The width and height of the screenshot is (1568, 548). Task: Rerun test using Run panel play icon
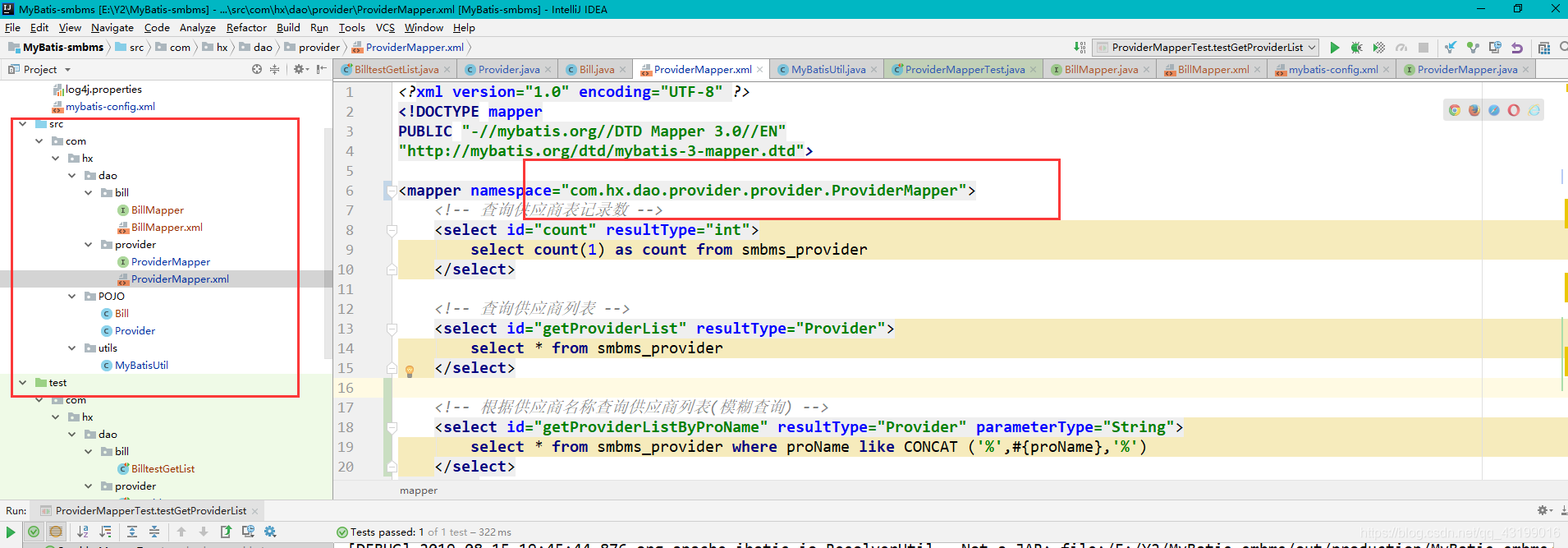[x=11, y=532]
